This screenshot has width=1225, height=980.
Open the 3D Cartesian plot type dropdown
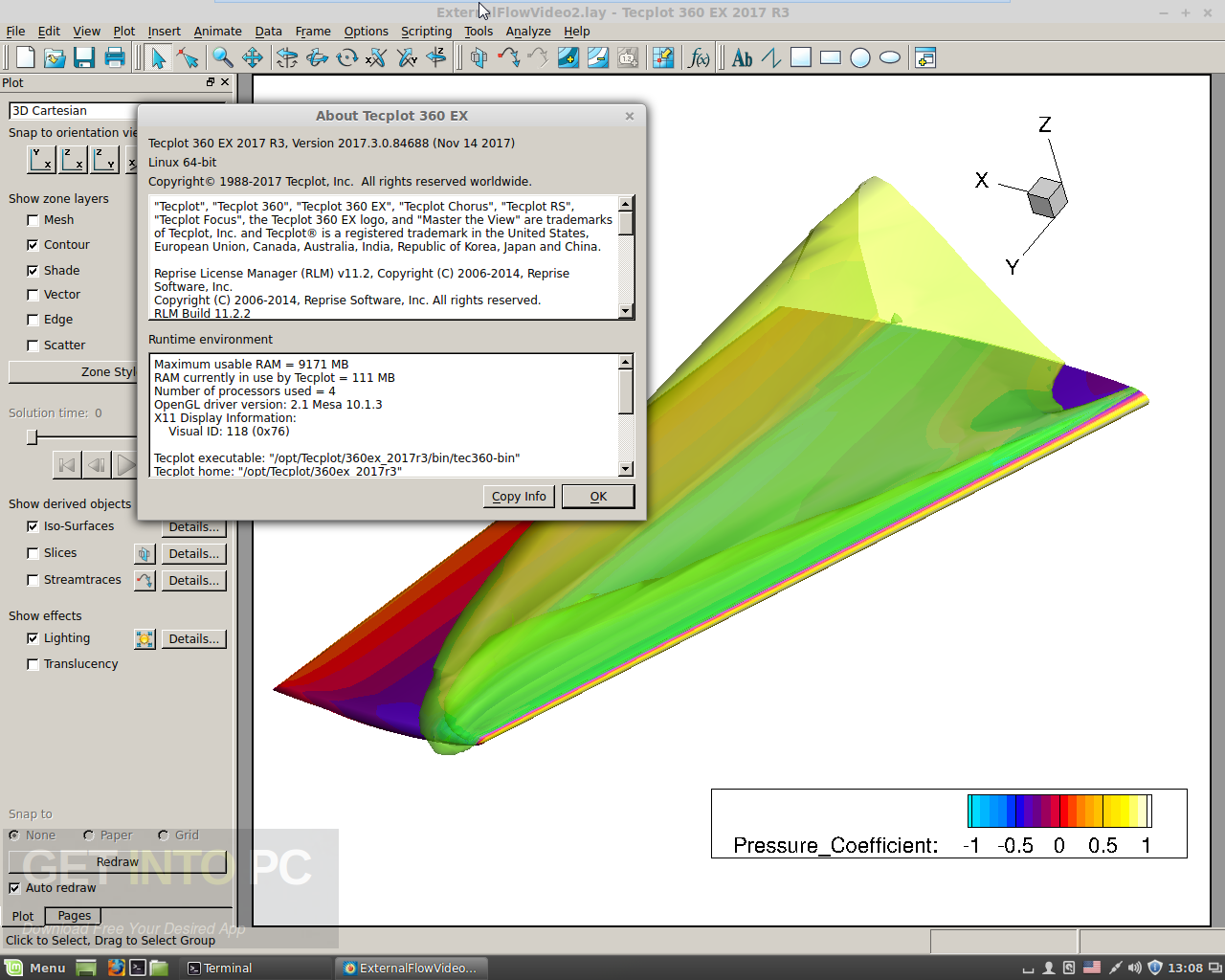[73, 111]
